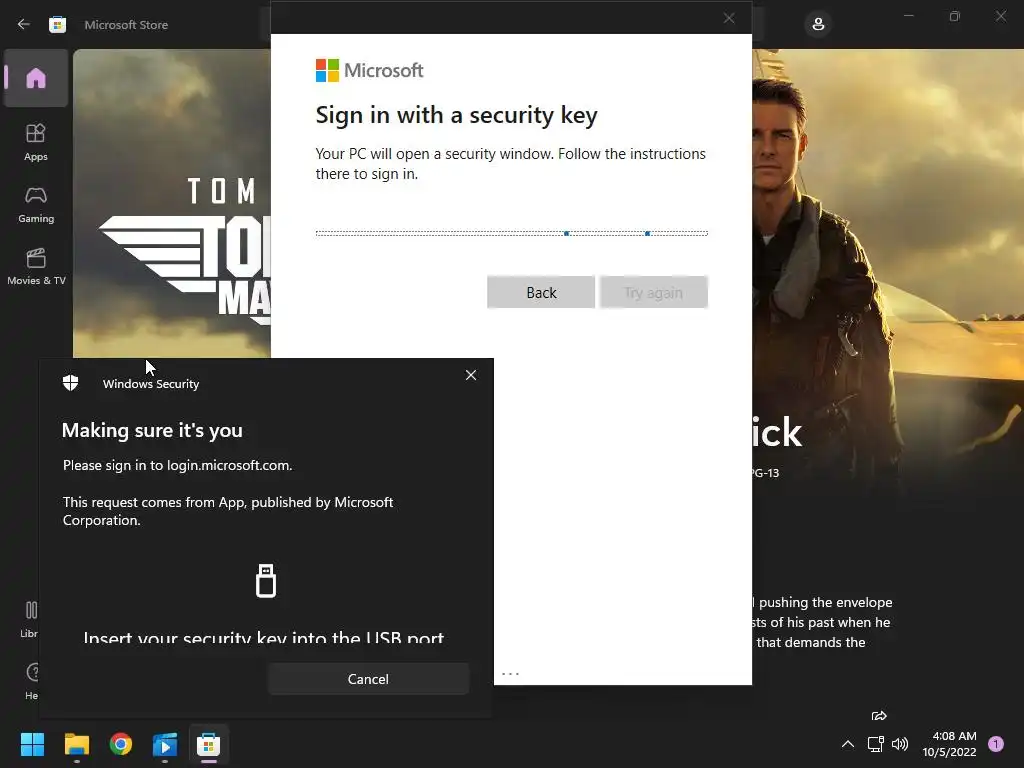Open Google Chrome from taskbar
1024x768 pixels.
coord(121,744)
